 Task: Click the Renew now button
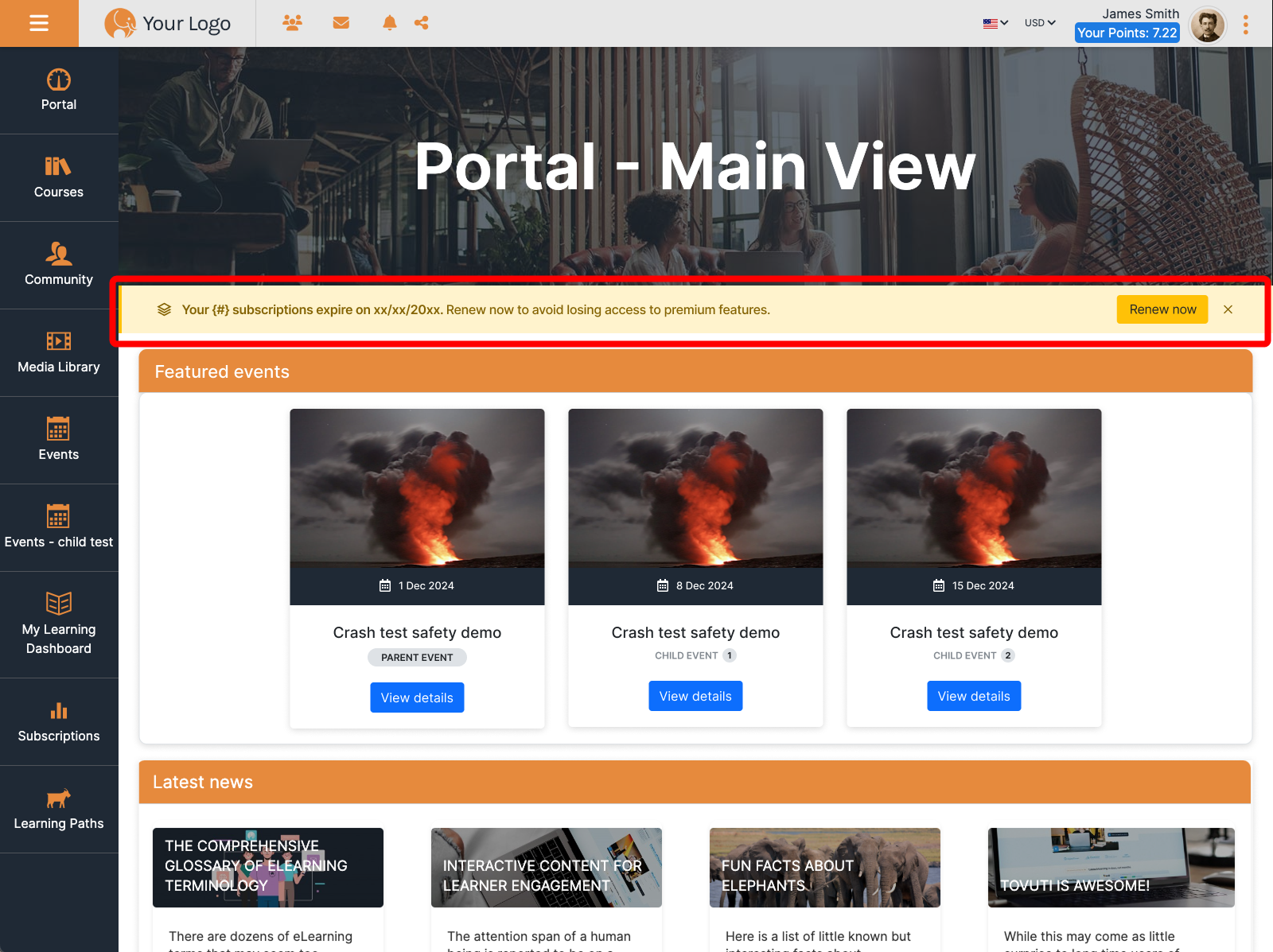click(x=1162, y=309)
